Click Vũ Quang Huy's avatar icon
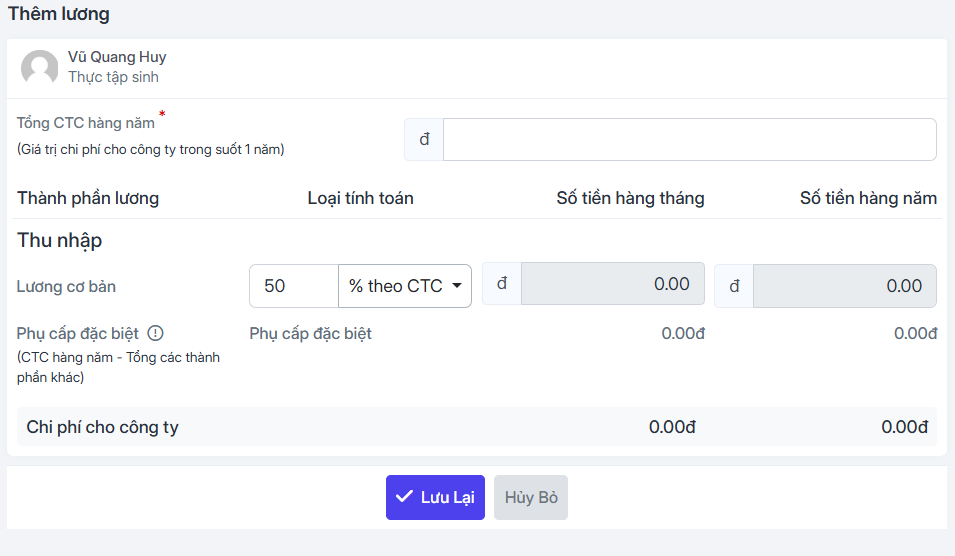 coord(40,67)
